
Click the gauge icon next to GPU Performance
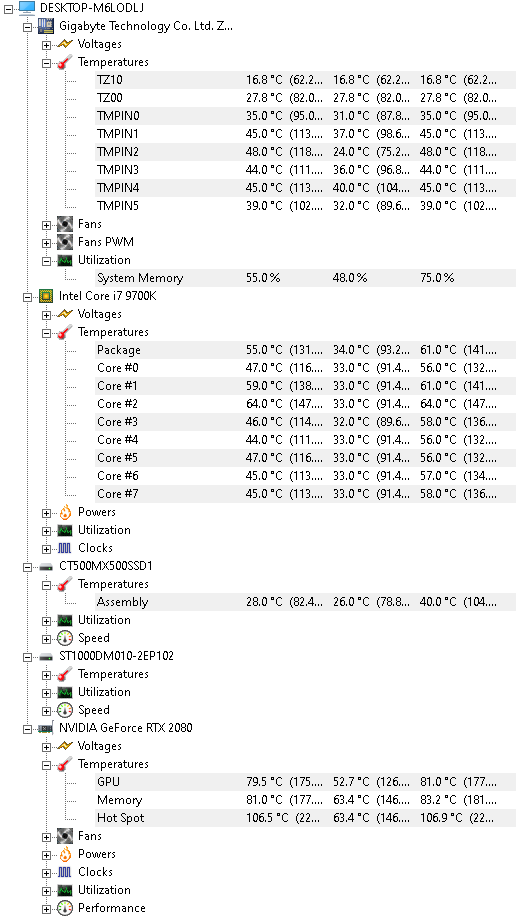65,908
